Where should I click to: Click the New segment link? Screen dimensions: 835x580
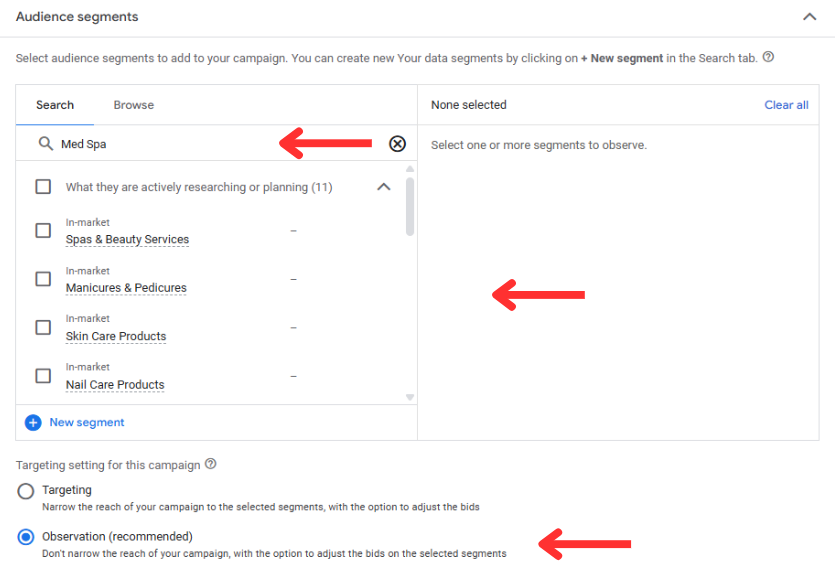click(87, 422)
